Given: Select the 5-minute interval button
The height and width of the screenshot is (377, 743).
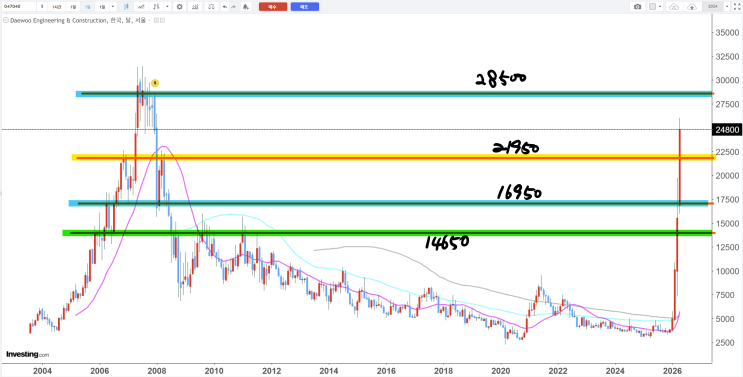Looking at the screenshot, I should click(x=42, y=7).
